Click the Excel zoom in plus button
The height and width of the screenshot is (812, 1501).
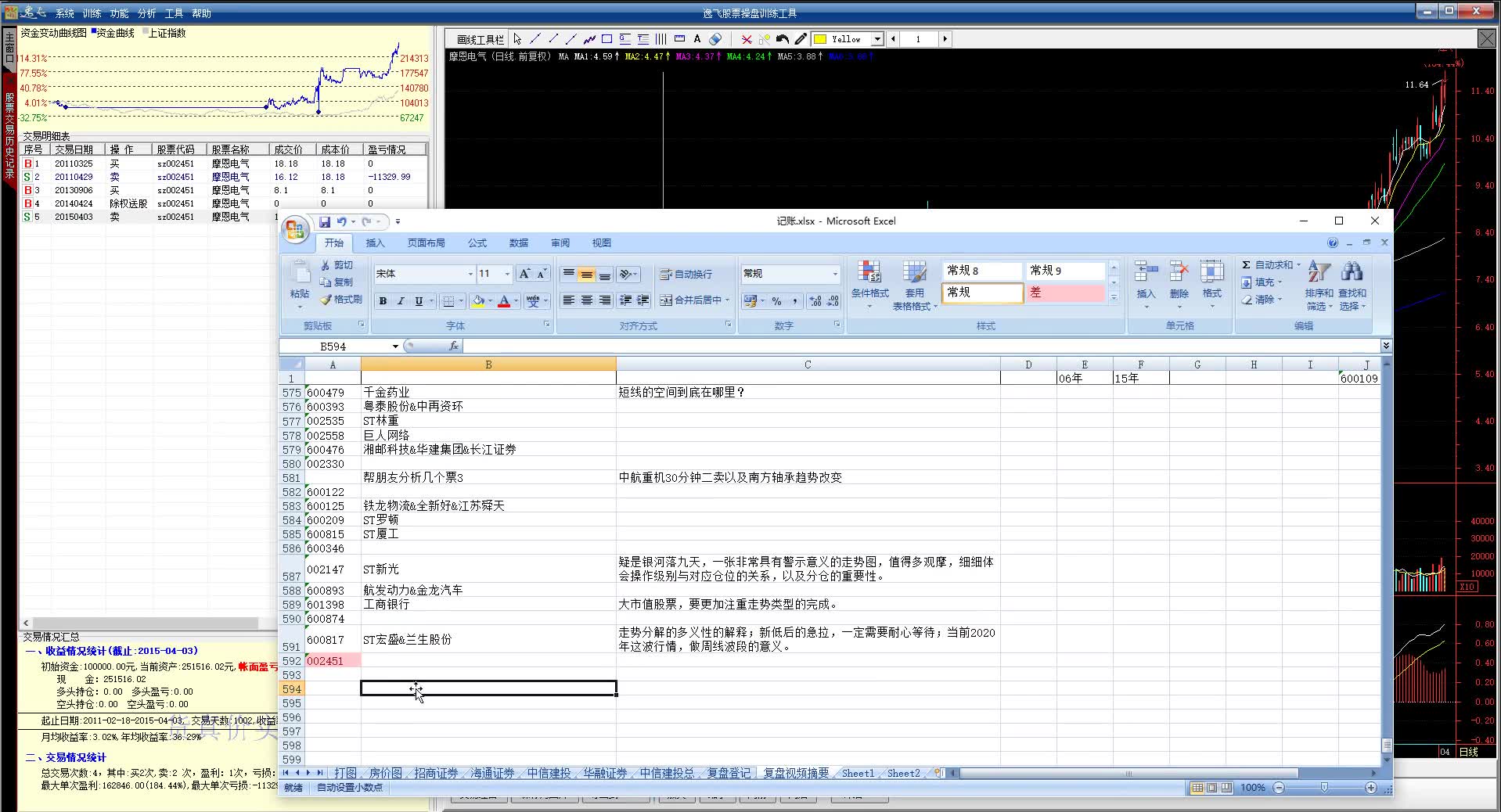(1370, 788)
